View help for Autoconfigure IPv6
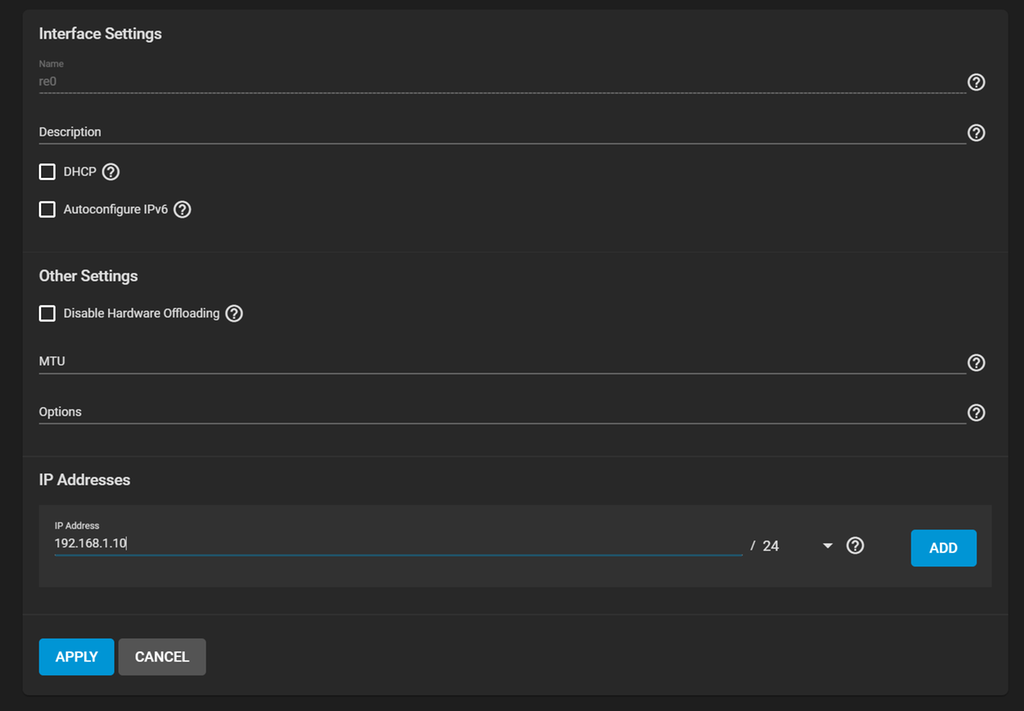 182,210
